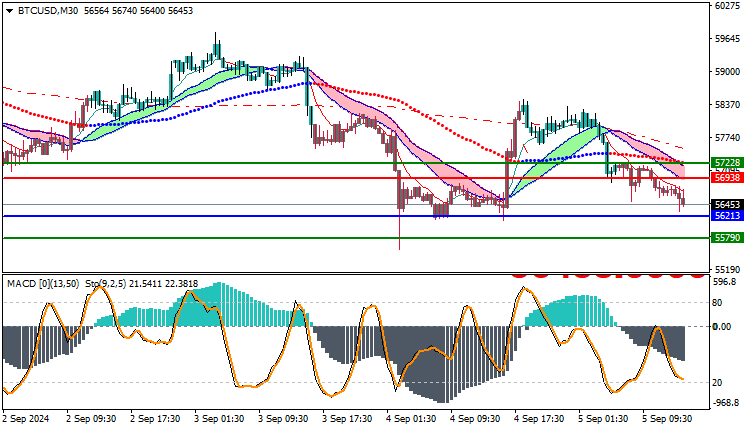Image resolution: width=750 pixels, height=430 pixels.
Task: Click the 57740 price scale value
Action: pos(727,137)
